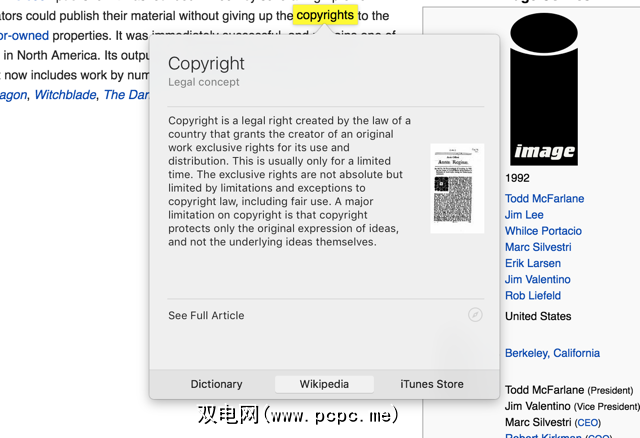The width and height of the screenshot is (640, 438).
Task: Click the Copyright popover title
Action: point(206,64)
